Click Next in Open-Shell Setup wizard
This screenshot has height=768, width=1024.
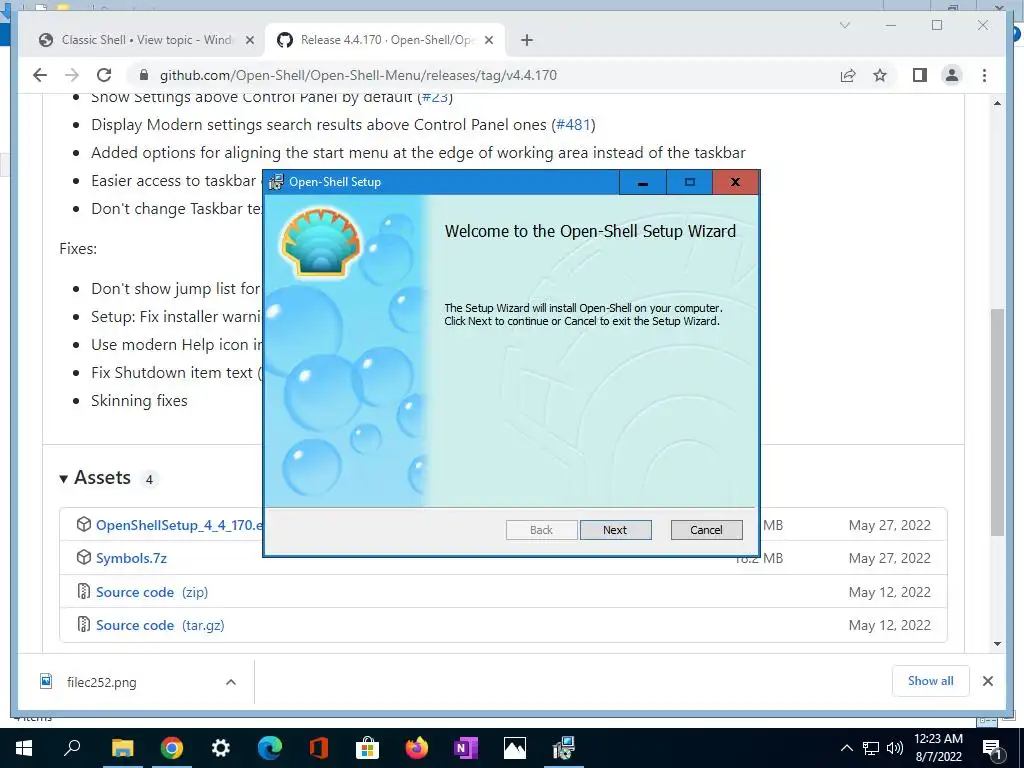click(615, 530)
